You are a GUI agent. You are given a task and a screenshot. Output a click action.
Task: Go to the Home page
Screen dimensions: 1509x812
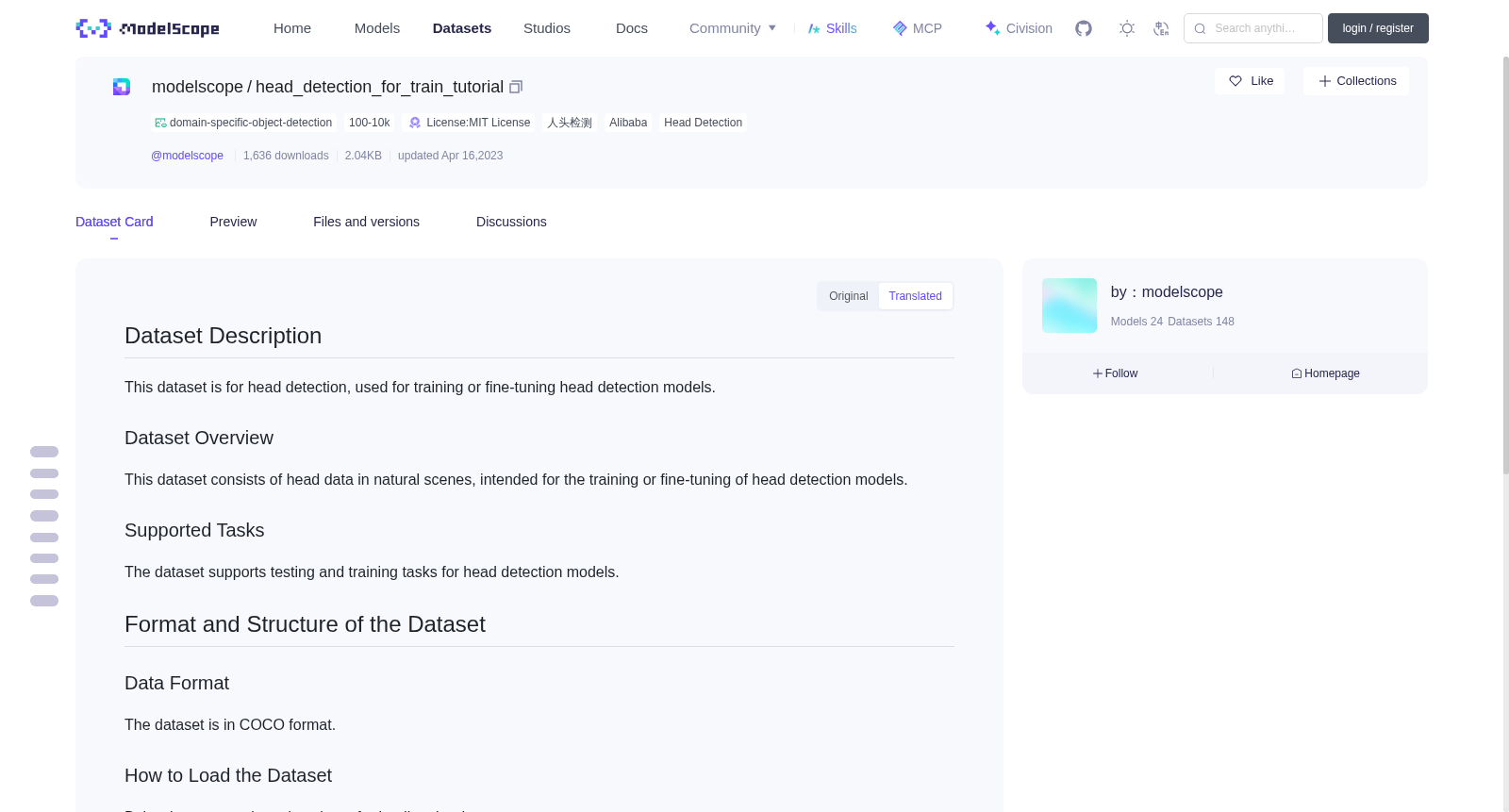(x=292, y=28)
